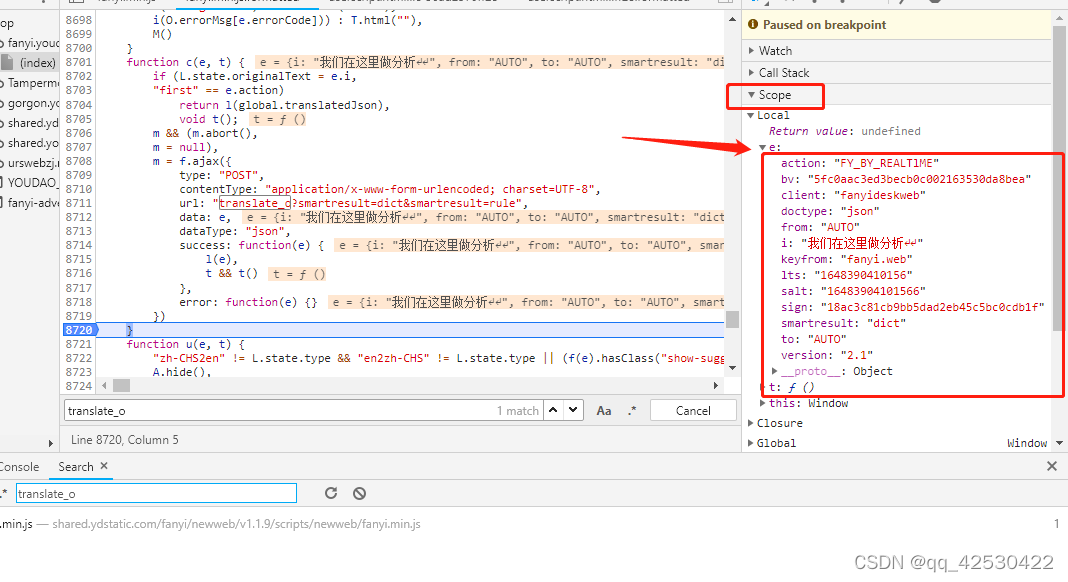Click the action: FY_BY_REALTlME entry
1068x582 pixels.
[860, 163]
